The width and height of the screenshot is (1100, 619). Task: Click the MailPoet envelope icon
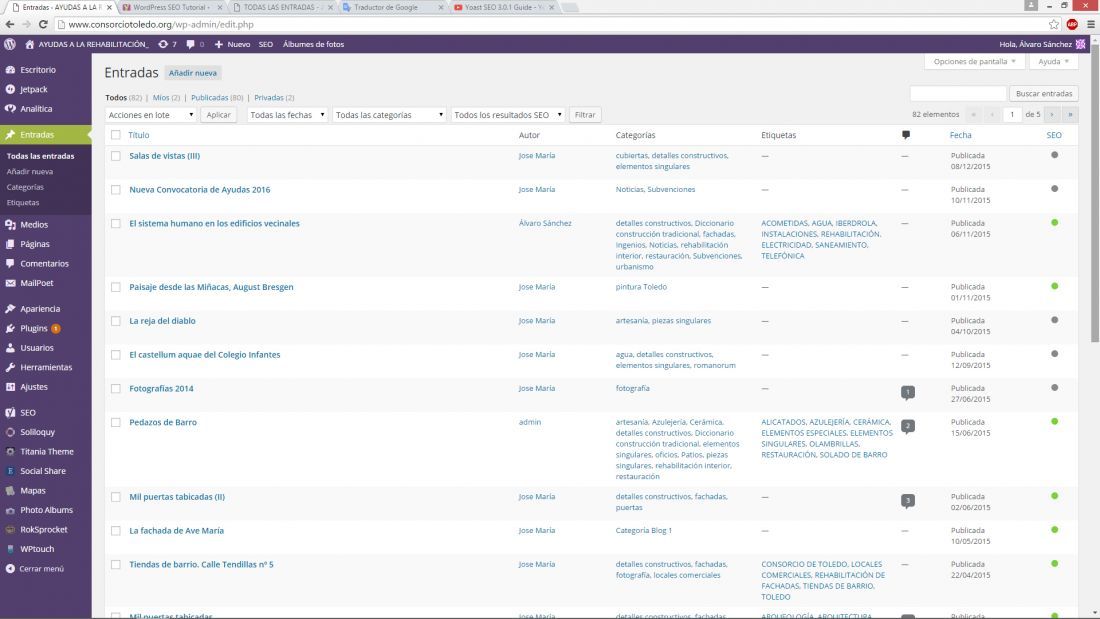pyautogui.click(x=10, y=284)
